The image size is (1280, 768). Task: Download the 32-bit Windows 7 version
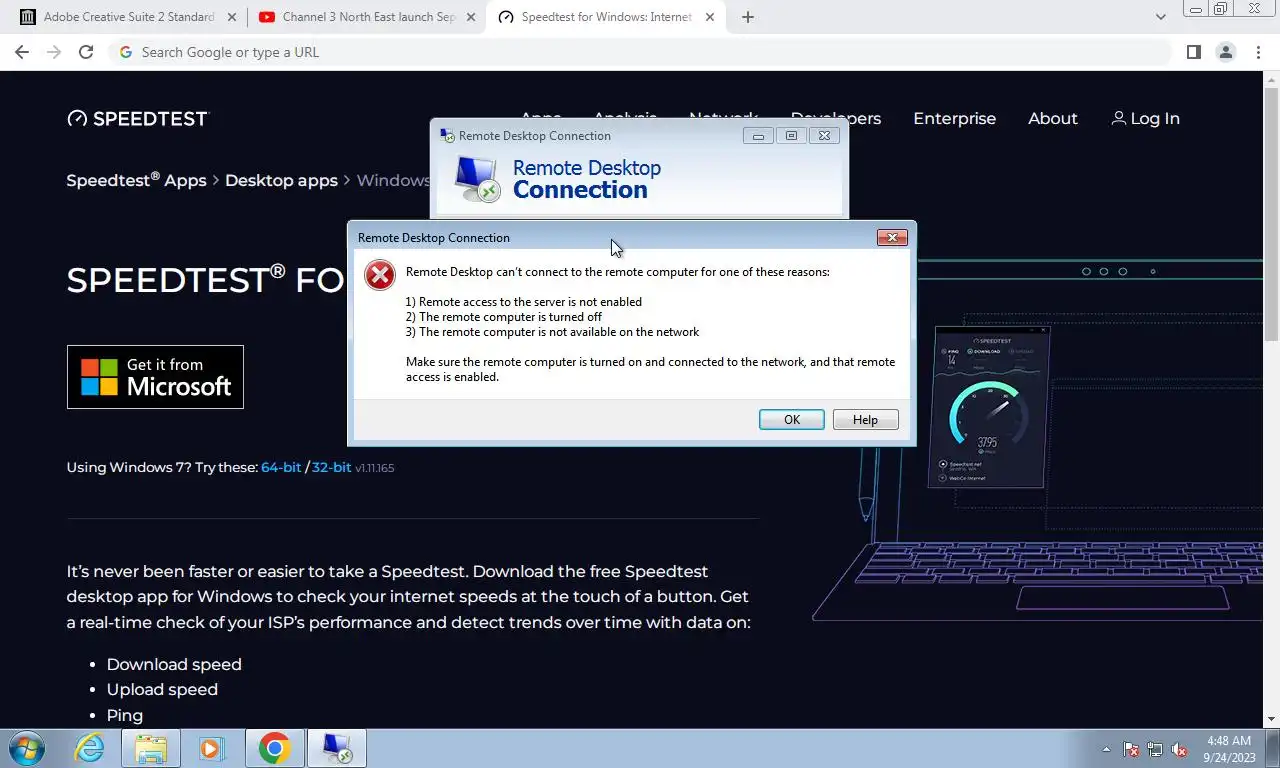tap(331, 467)
